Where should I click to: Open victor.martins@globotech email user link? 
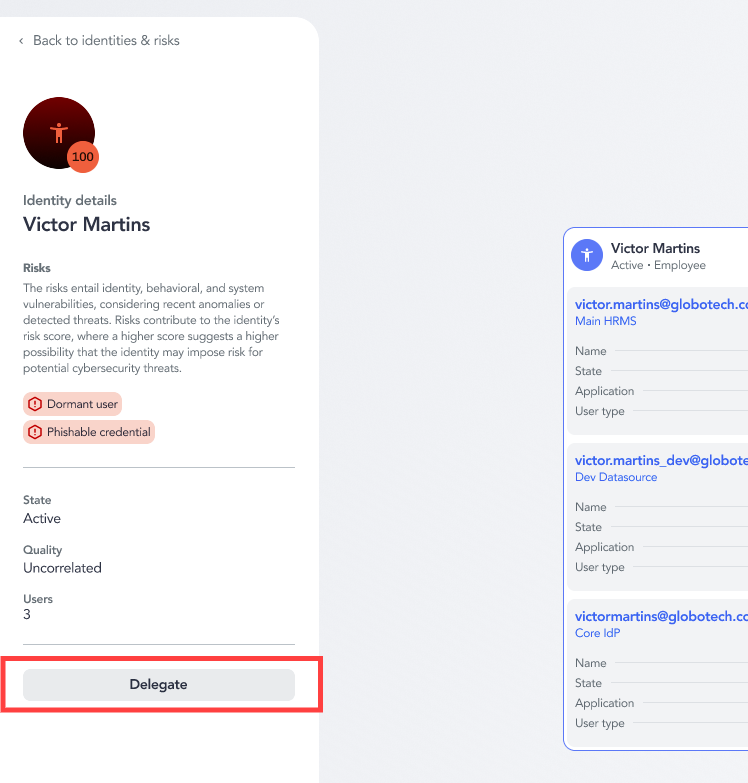click(661, 304)
